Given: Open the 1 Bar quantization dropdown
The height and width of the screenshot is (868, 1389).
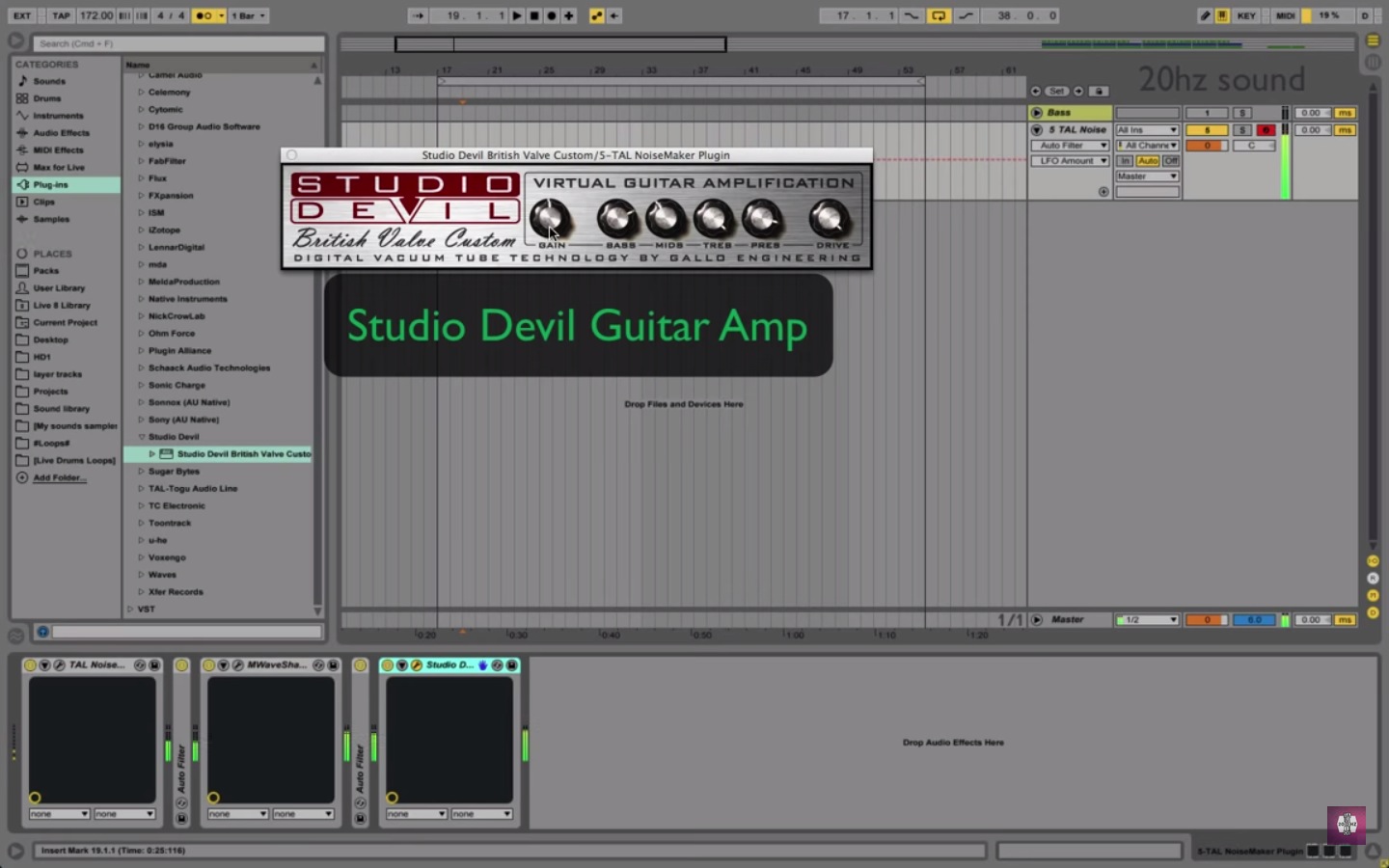Looking at the screenshot, I should [x=249, y=15].
